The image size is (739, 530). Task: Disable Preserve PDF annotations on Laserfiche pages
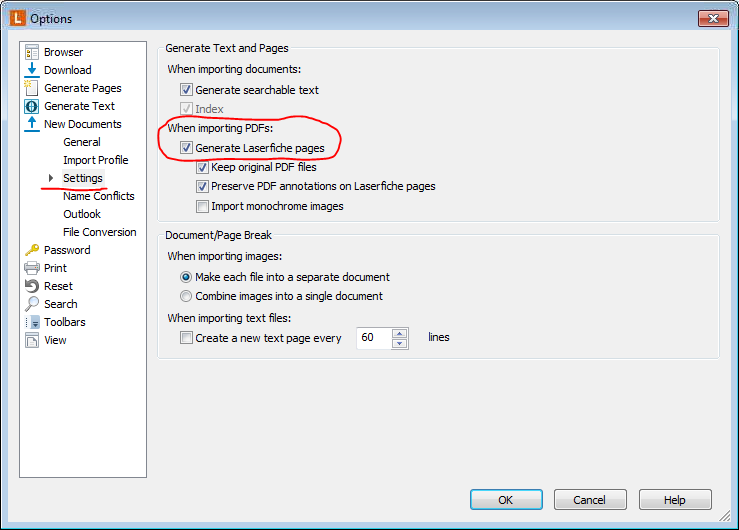click(202, 187)
